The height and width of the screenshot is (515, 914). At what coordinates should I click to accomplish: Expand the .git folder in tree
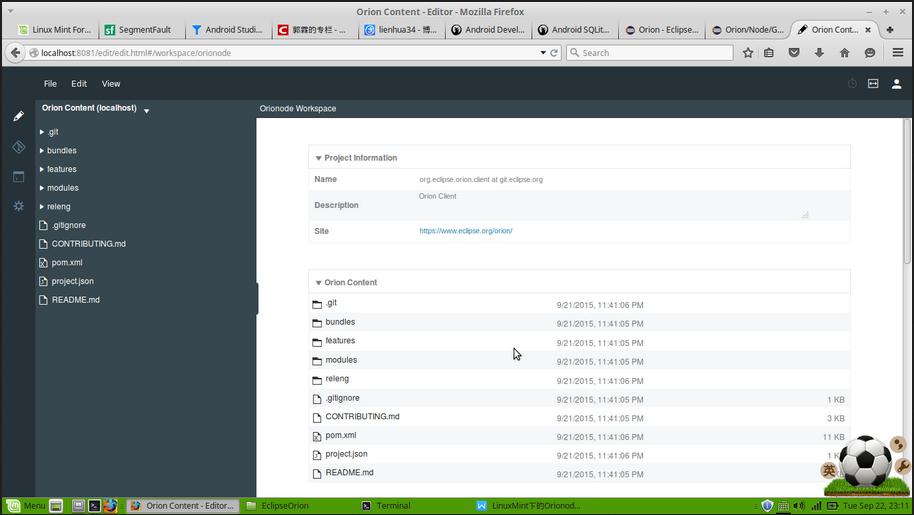[42, 132]
